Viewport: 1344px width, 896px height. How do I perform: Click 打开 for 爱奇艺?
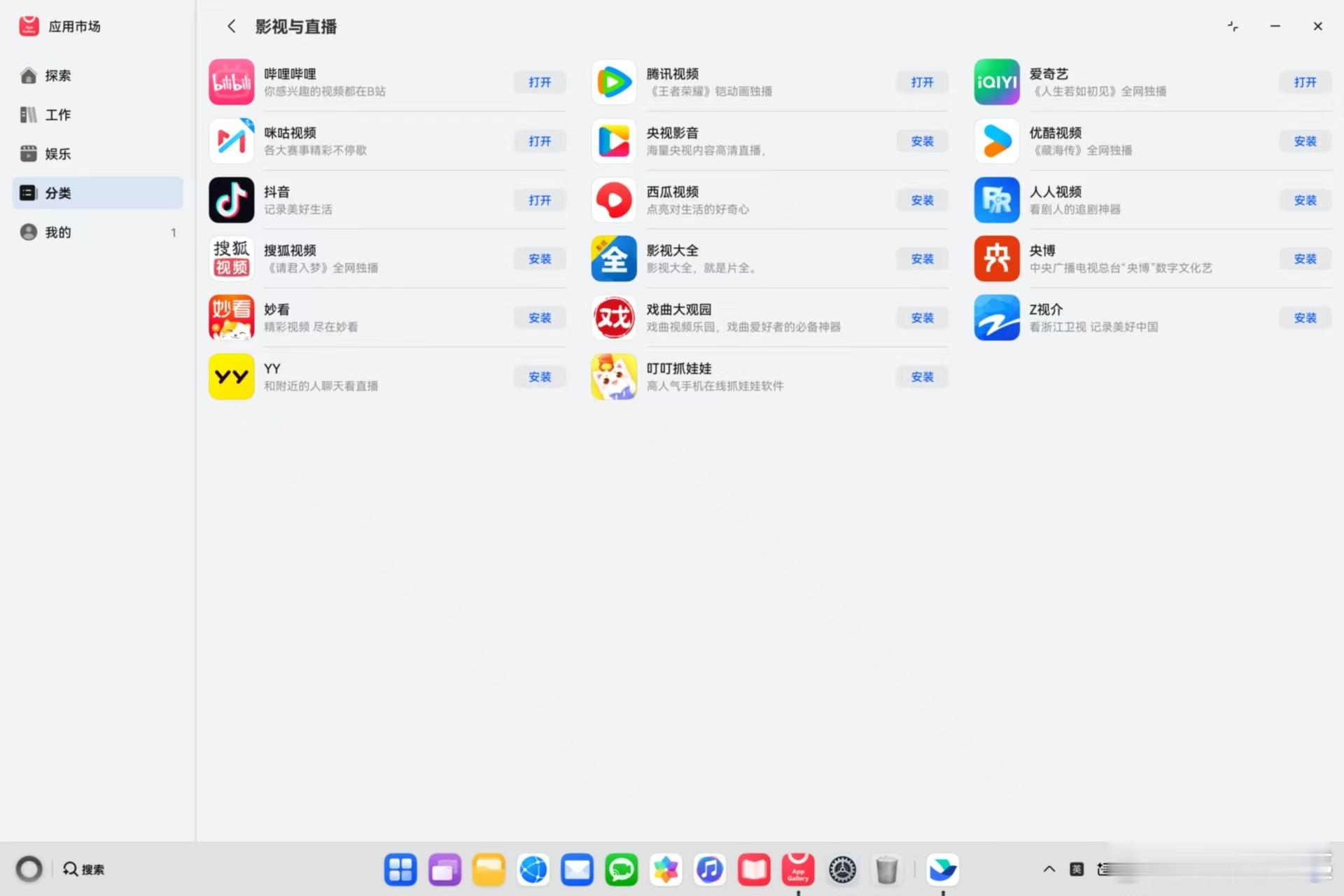coord(1305,82)
